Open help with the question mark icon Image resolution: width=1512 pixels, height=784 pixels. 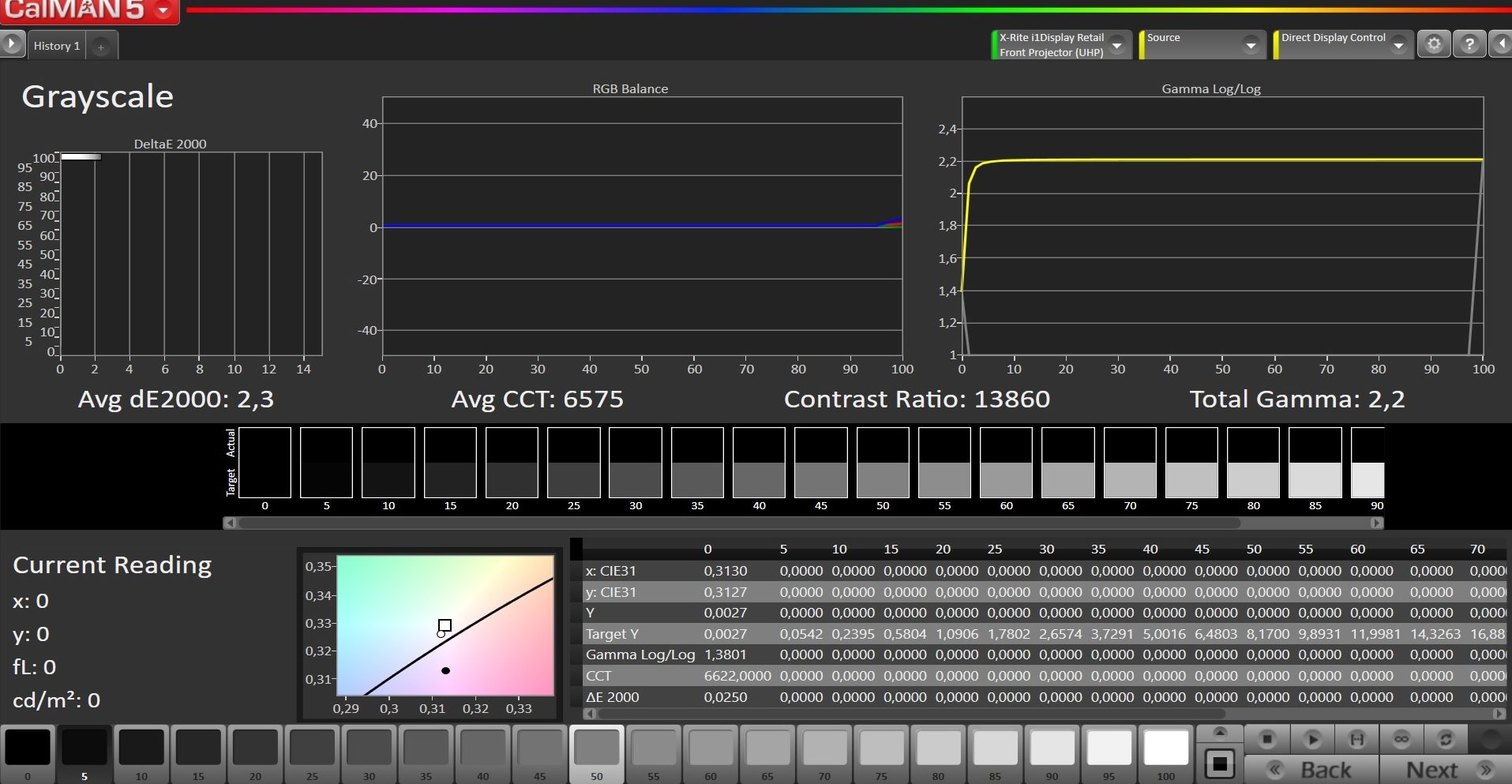[1469, 44]
